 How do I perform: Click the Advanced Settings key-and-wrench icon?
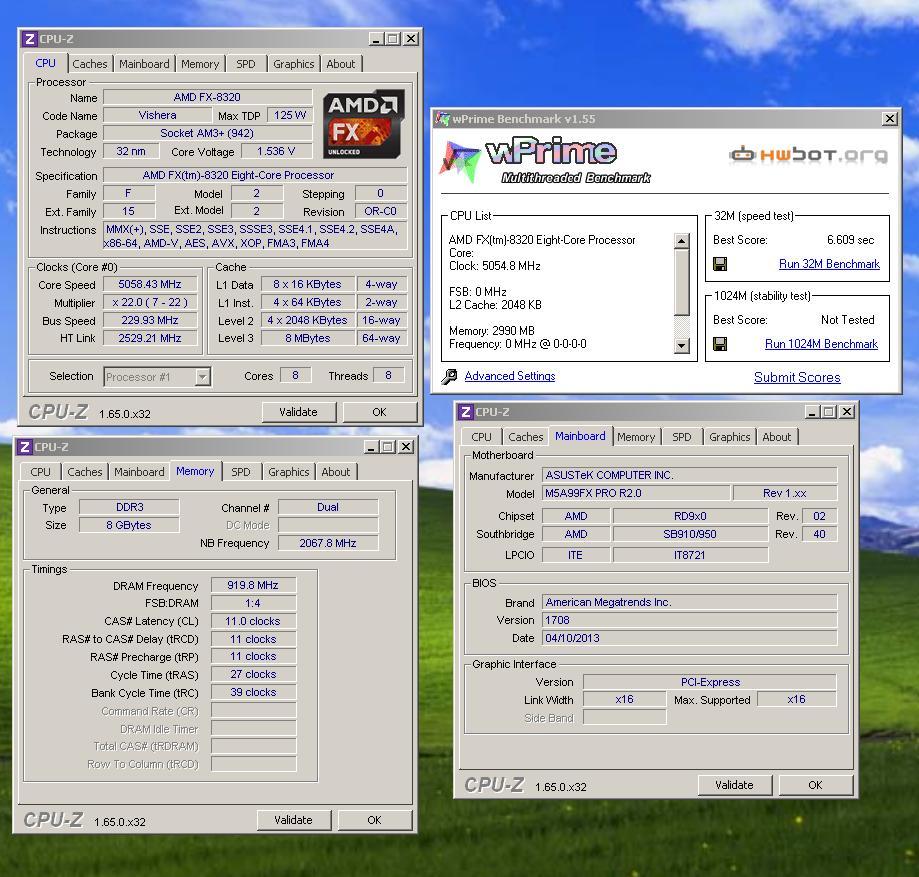coord(450,376)
